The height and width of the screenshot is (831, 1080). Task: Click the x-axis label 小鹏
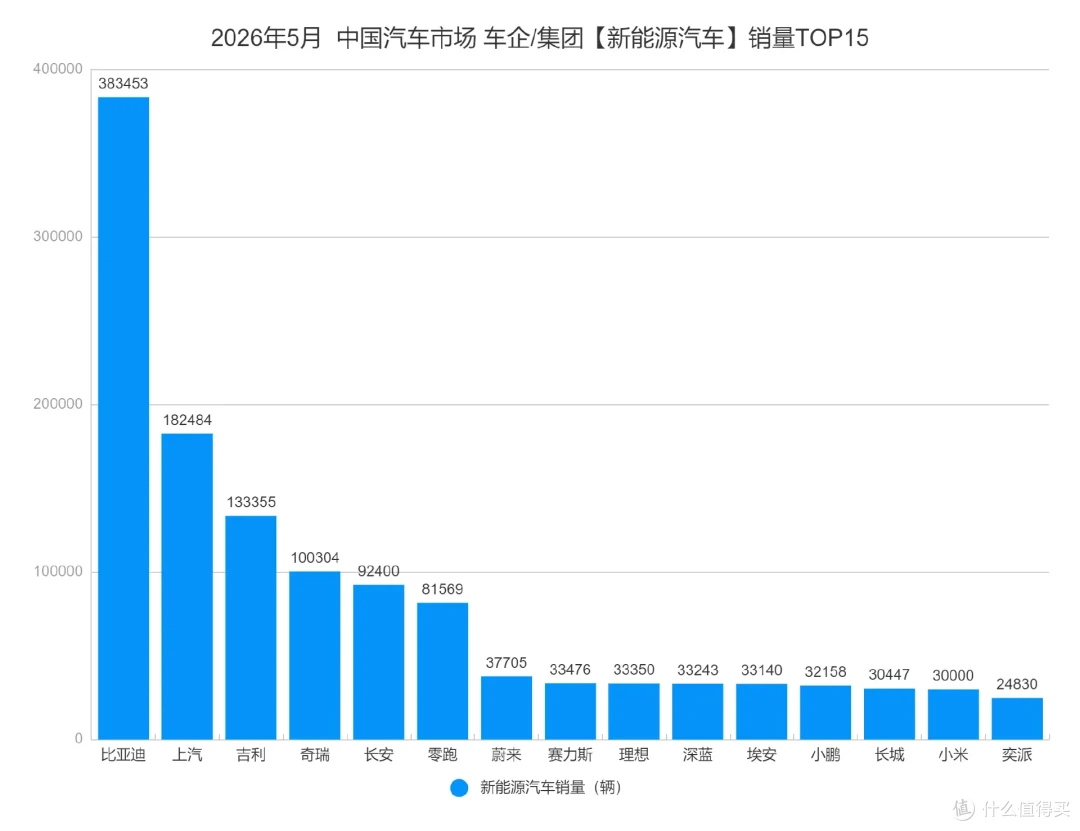(825, 755)
